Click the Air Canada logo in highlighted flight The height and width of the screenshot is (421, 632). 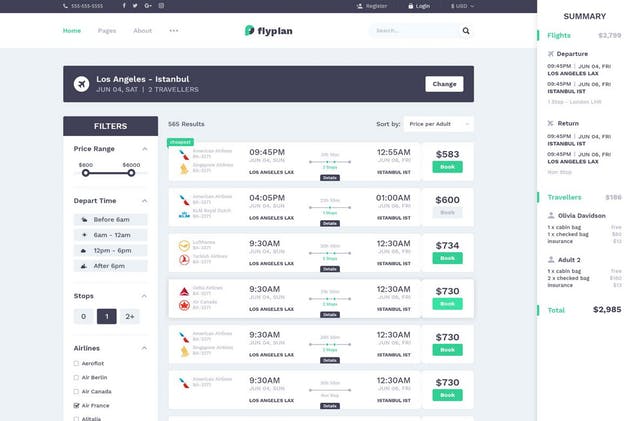point(184,305)
